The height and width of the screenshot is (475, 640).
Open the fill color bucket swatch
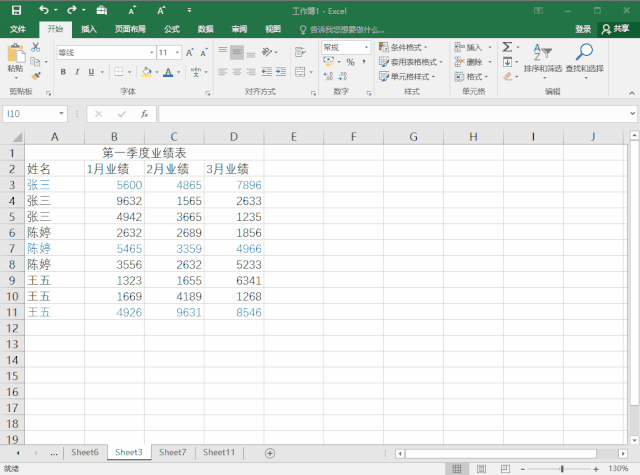pyautogui.click(x=147, y=72)
